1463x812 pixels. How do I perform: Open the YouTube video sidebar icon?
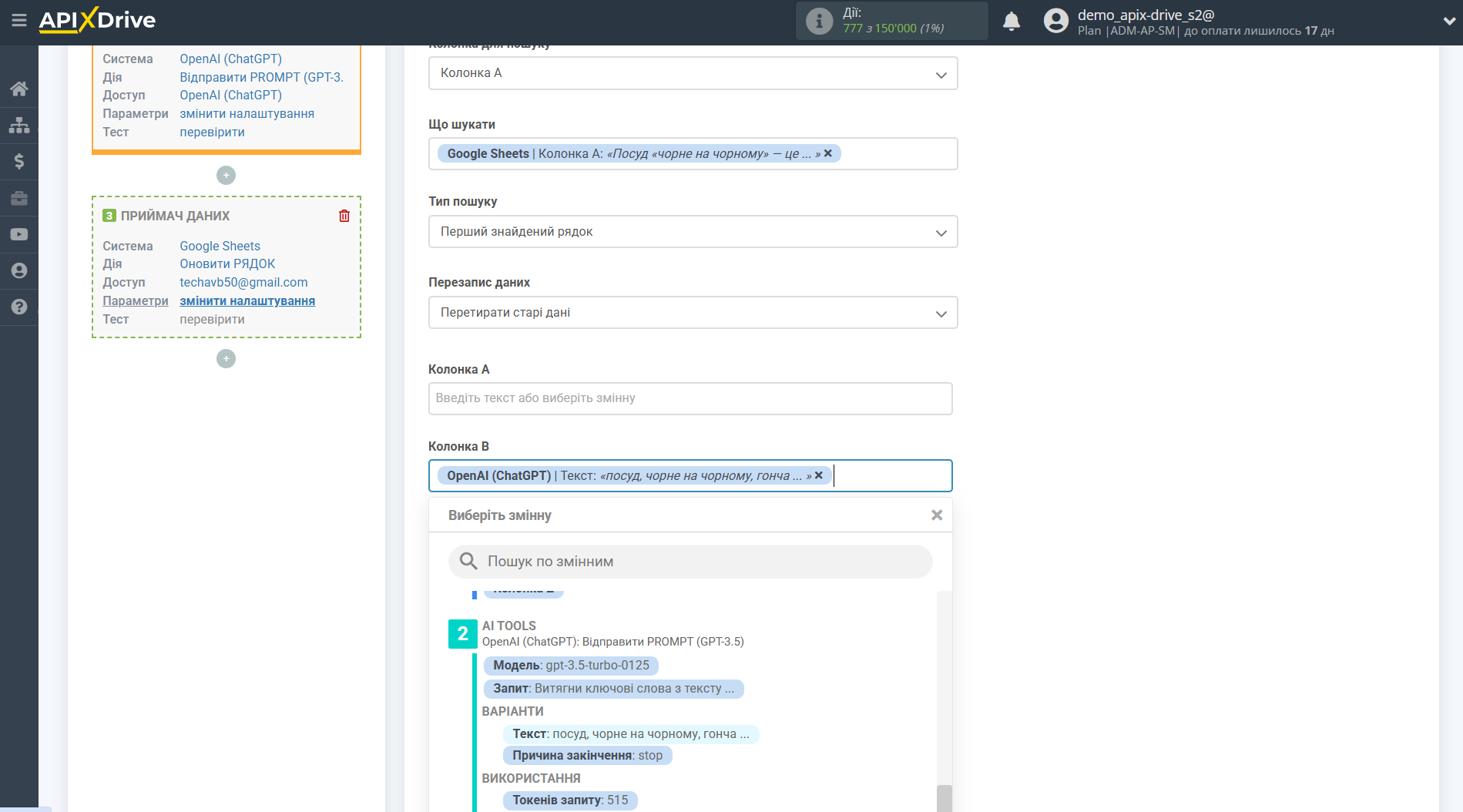pyautogui.click(x=19, y=234)
